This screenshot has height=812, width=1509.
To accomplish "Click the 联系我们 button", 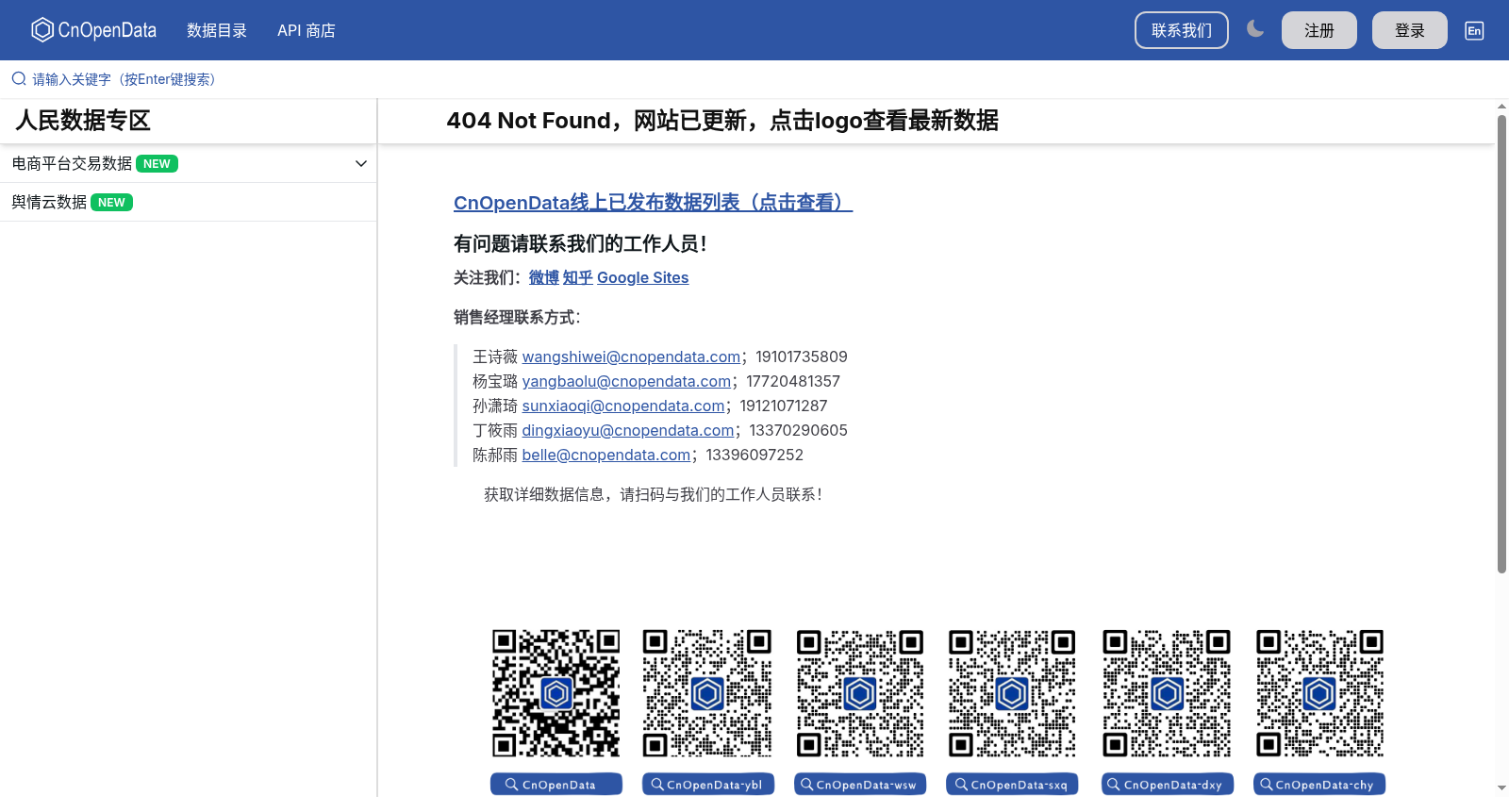I will click(1182, 30).
